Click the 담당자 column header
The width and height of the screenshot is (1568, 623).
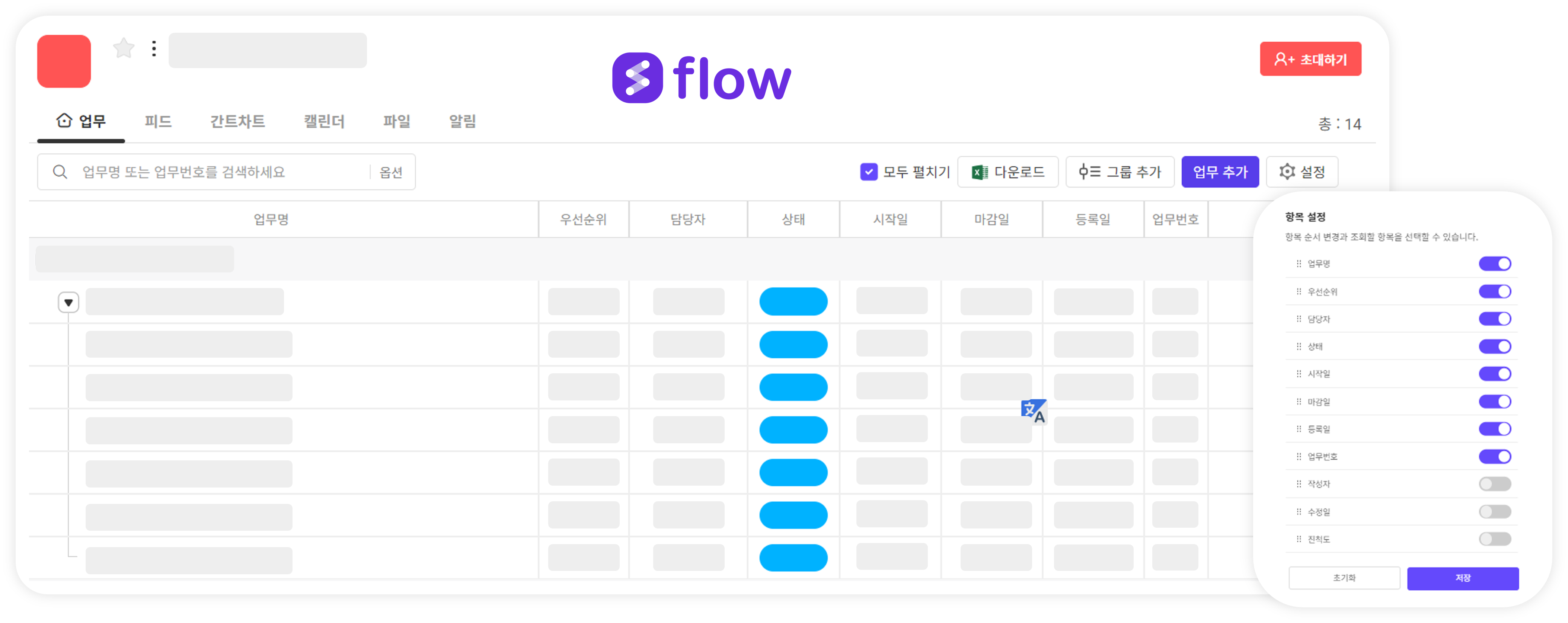689,219
